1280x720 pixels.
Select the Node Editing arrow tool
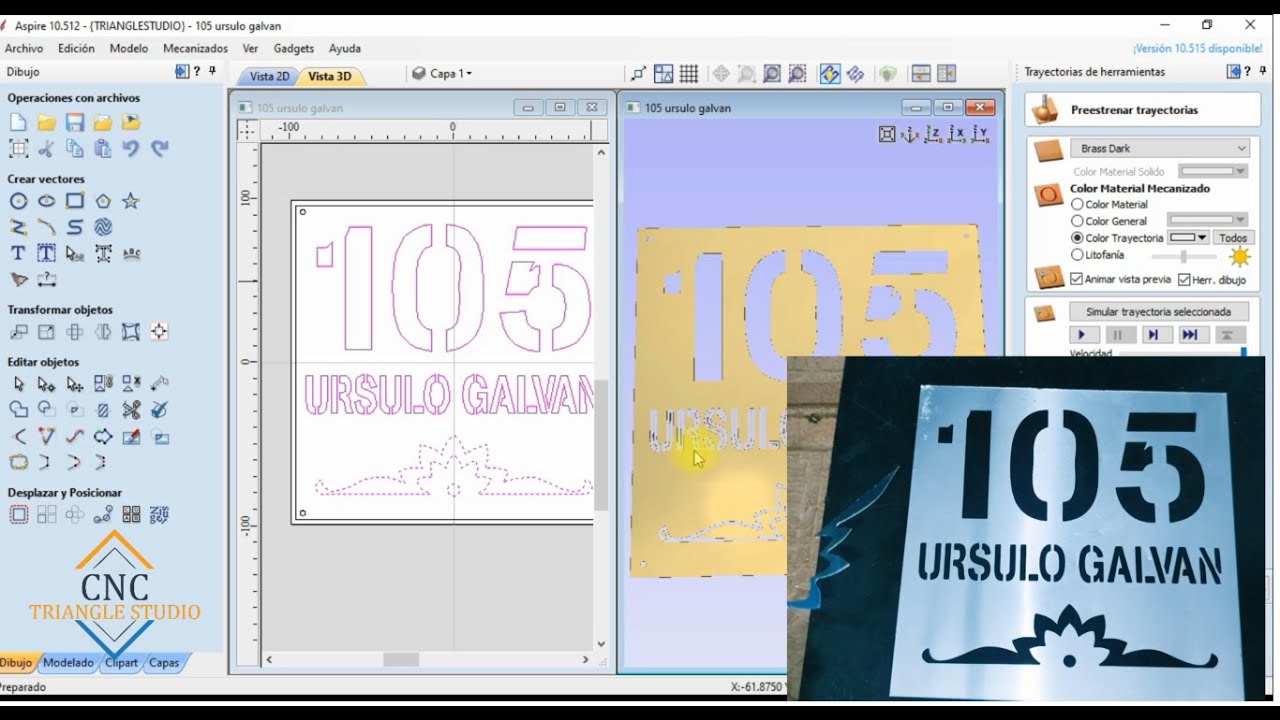pyautogui.click(x=46, y=383)
